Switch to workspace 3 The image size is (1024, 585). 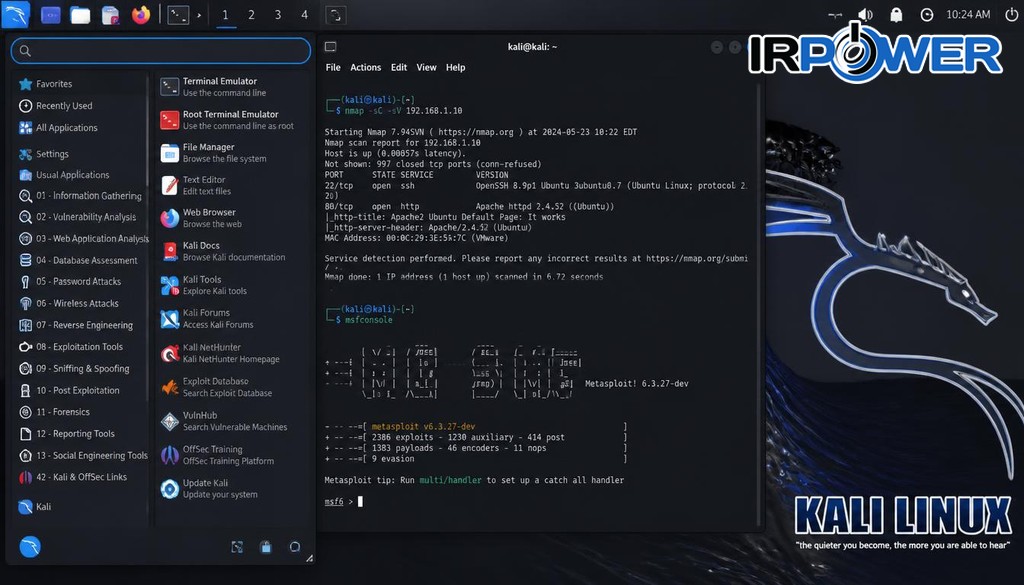pos(278,14)
